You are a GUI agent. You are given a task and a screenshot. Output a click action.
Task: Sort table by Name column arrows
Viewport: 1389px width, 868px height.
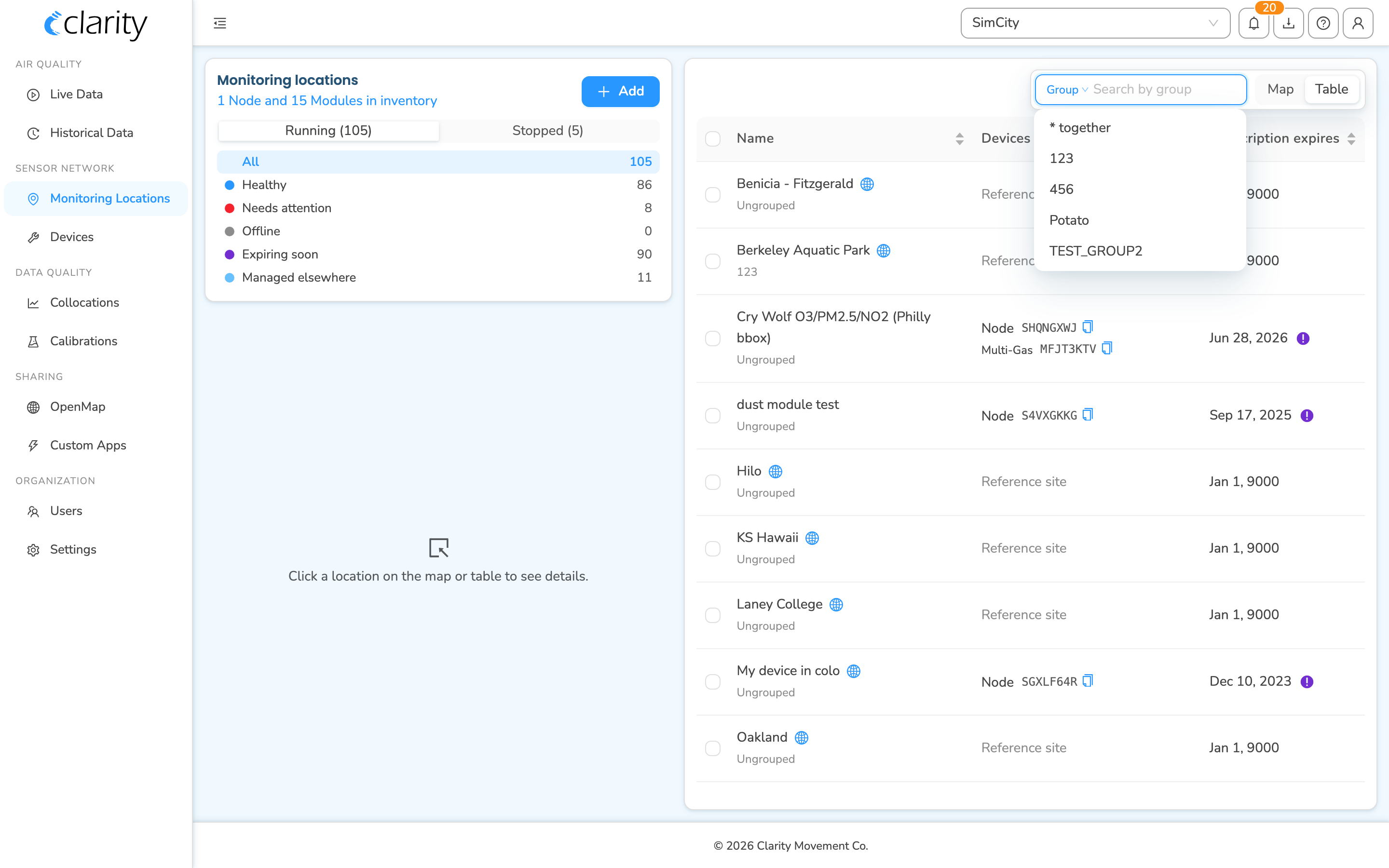[960, 138]
